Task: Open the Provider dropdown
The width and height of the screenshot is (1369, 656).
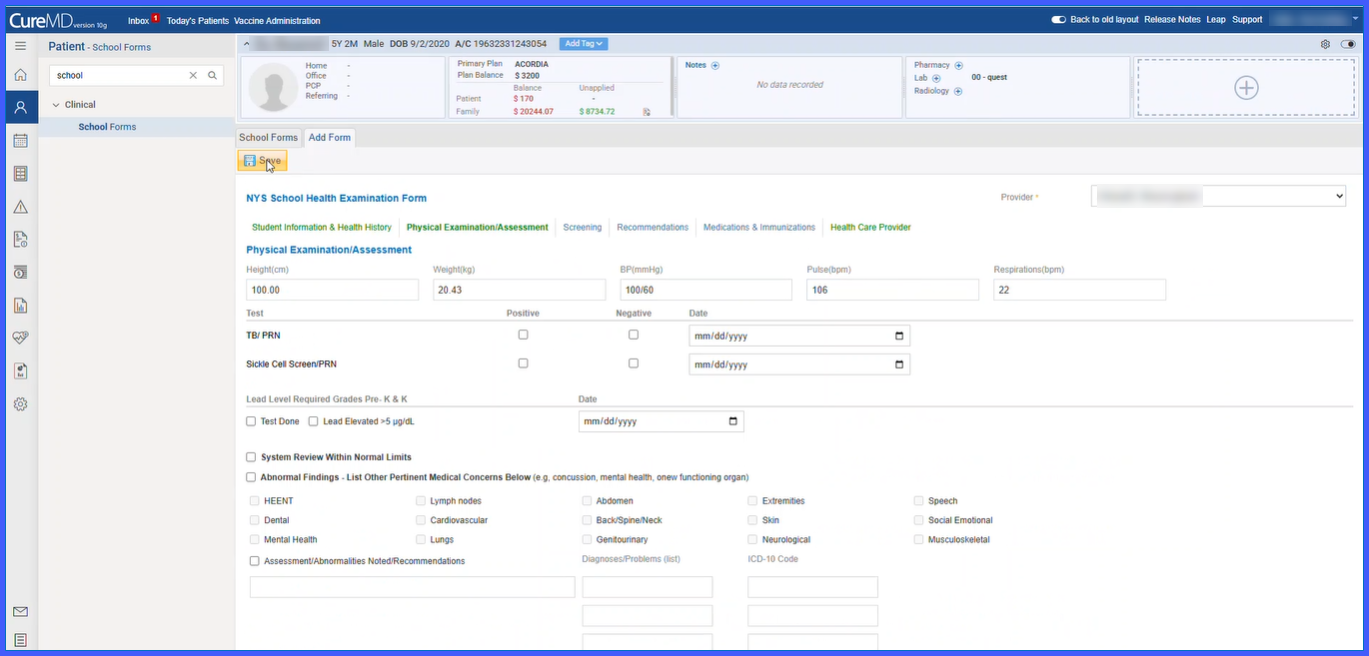Action: [1219, 197]
